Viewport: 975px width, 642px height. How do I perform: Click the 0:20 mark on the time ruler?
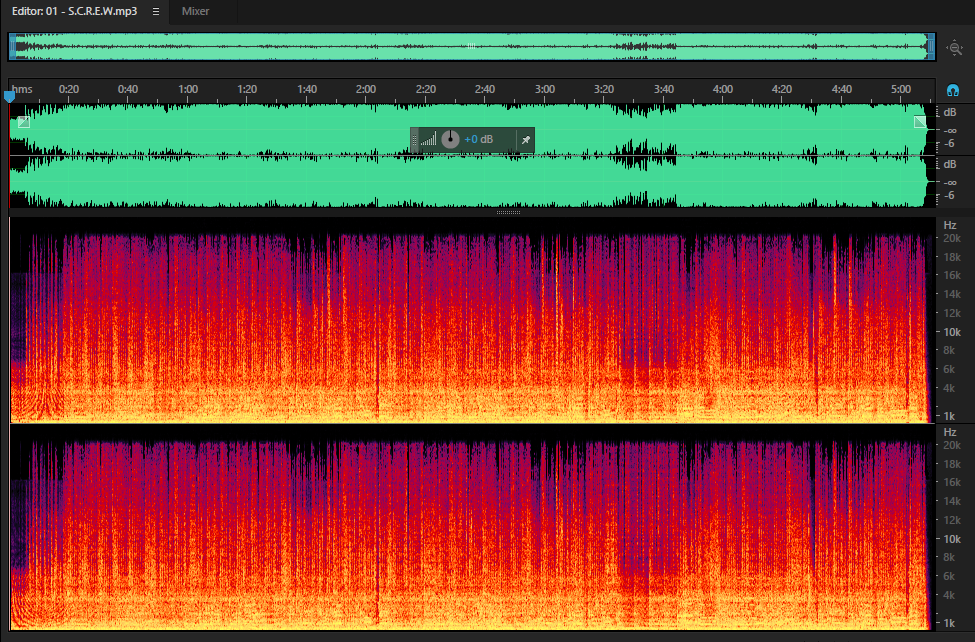point(68,90)
